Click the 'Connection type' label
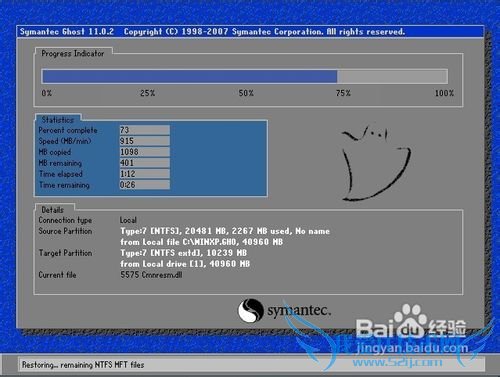This screenshot has height=377, width=500. click(x=65, y=220)
